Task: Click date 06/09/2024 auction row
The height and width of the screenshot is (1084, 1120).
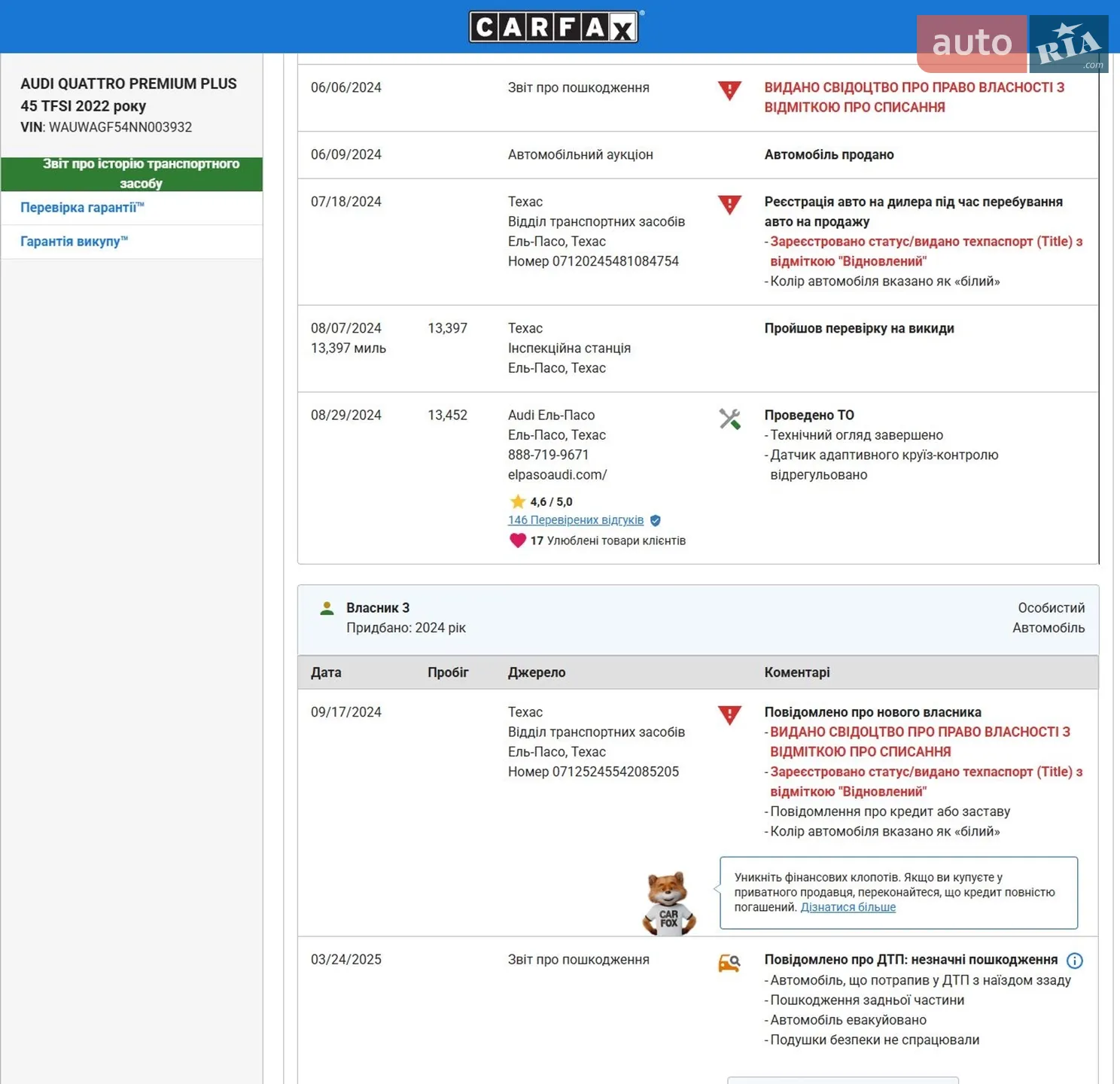Action: pyautogui.click(x=346, y=154)
